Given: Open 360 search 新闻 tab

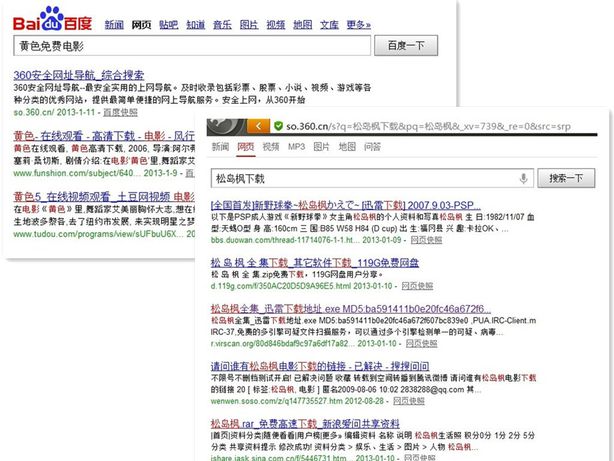Looking at the screenshot, I should (220, 147).
